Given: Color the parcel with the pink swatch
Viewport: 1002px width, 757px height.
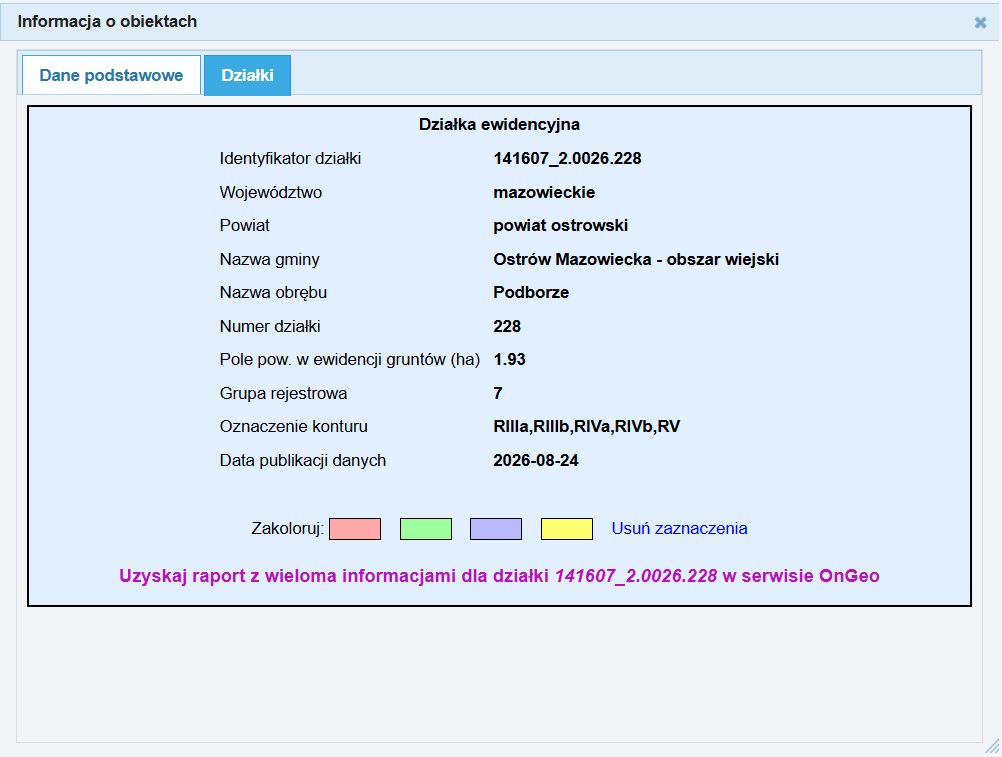Looking at the screenshot, I should 355,529.
